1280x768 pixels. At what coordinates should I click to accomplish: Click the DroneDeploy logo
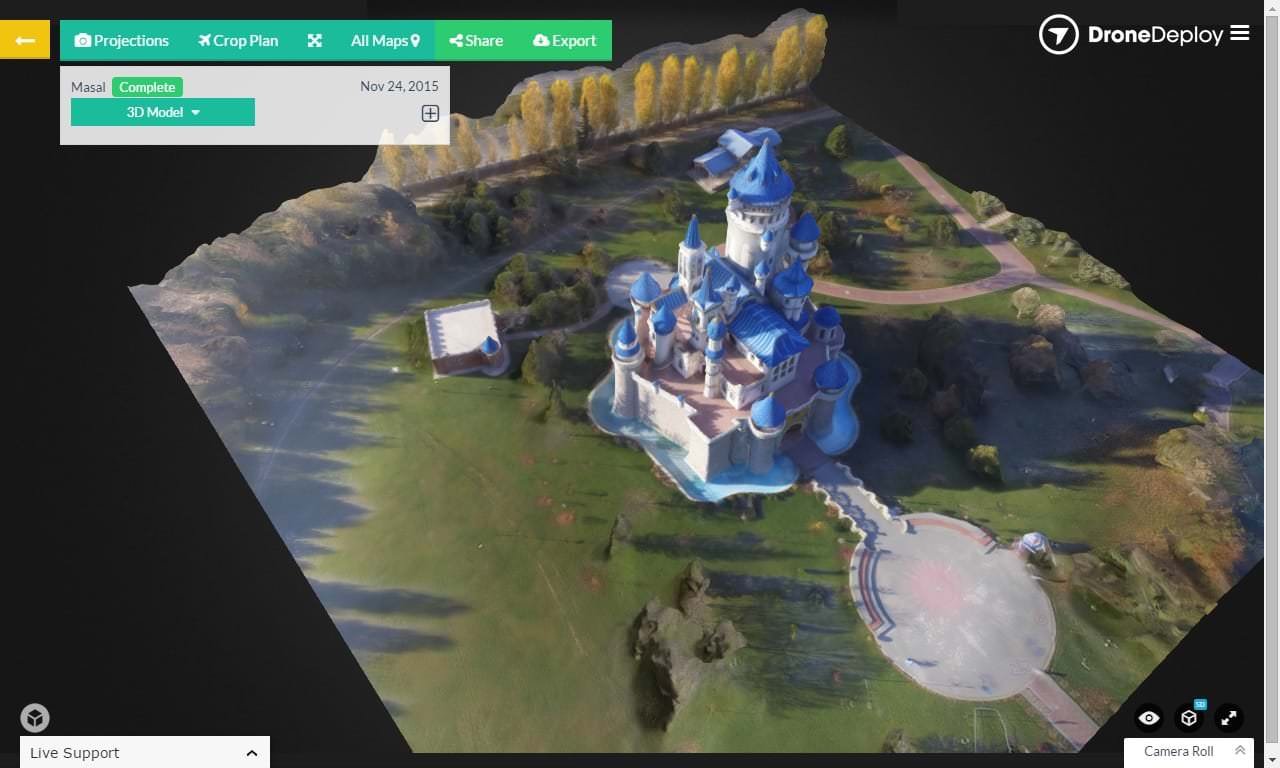click(1131, 35)
